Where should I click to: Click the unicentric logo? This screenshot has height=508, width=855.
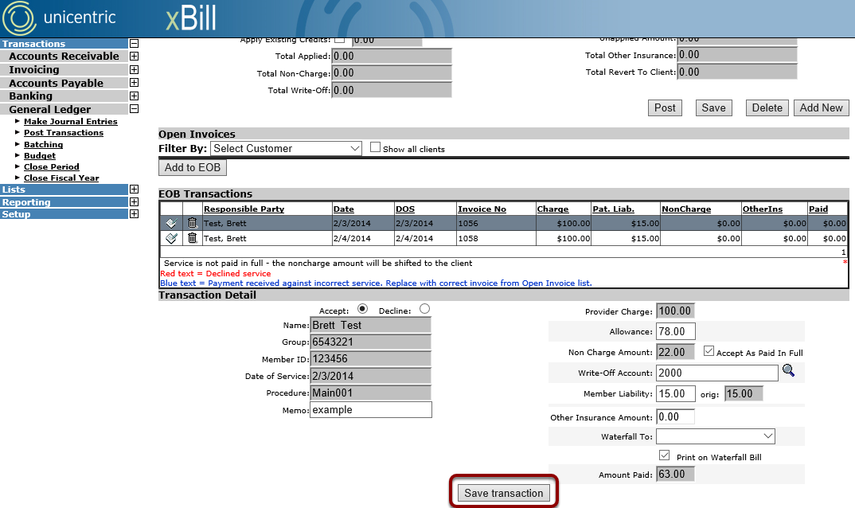point(60,17)
